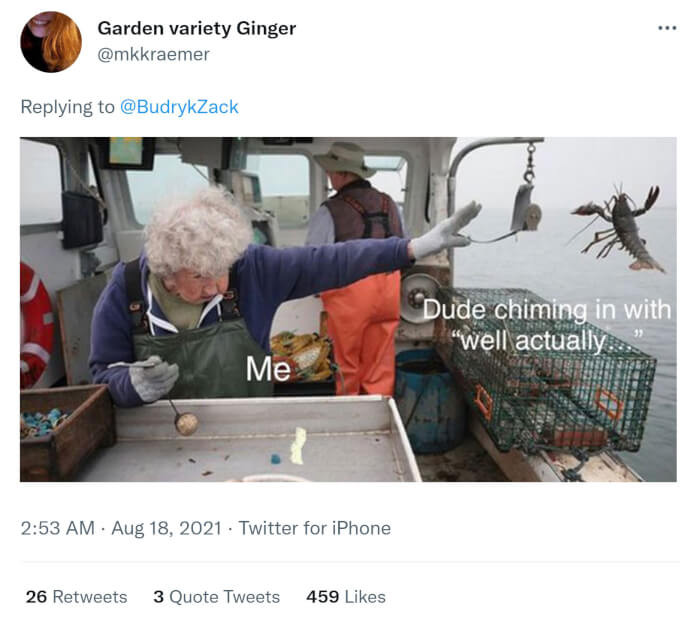The width and height of the screenshot is (700, 629).
Task: Click the "Replying to" text
Action: point(67,107)
